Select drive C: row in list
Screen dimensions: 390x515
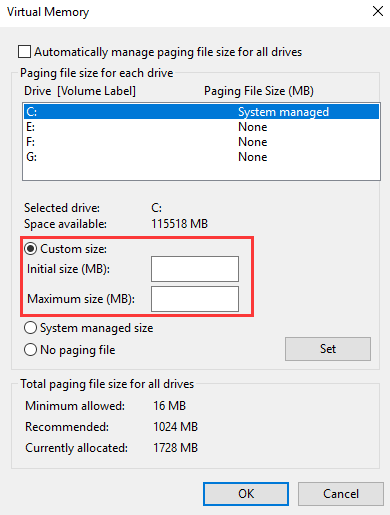coord(201,112)
